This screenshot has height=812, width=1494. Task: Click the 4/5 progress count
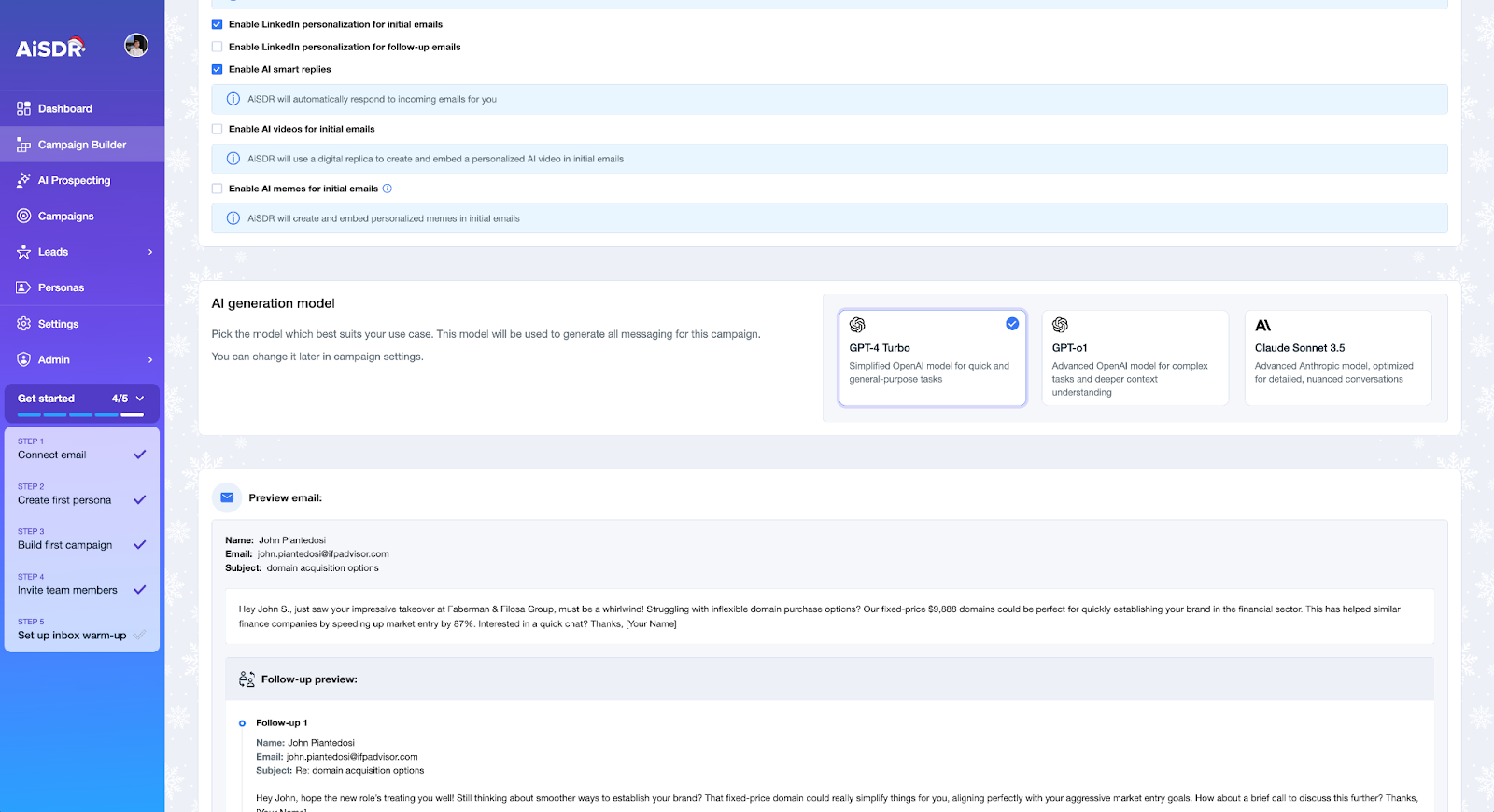pyautogui.click(x=120, y=399)
